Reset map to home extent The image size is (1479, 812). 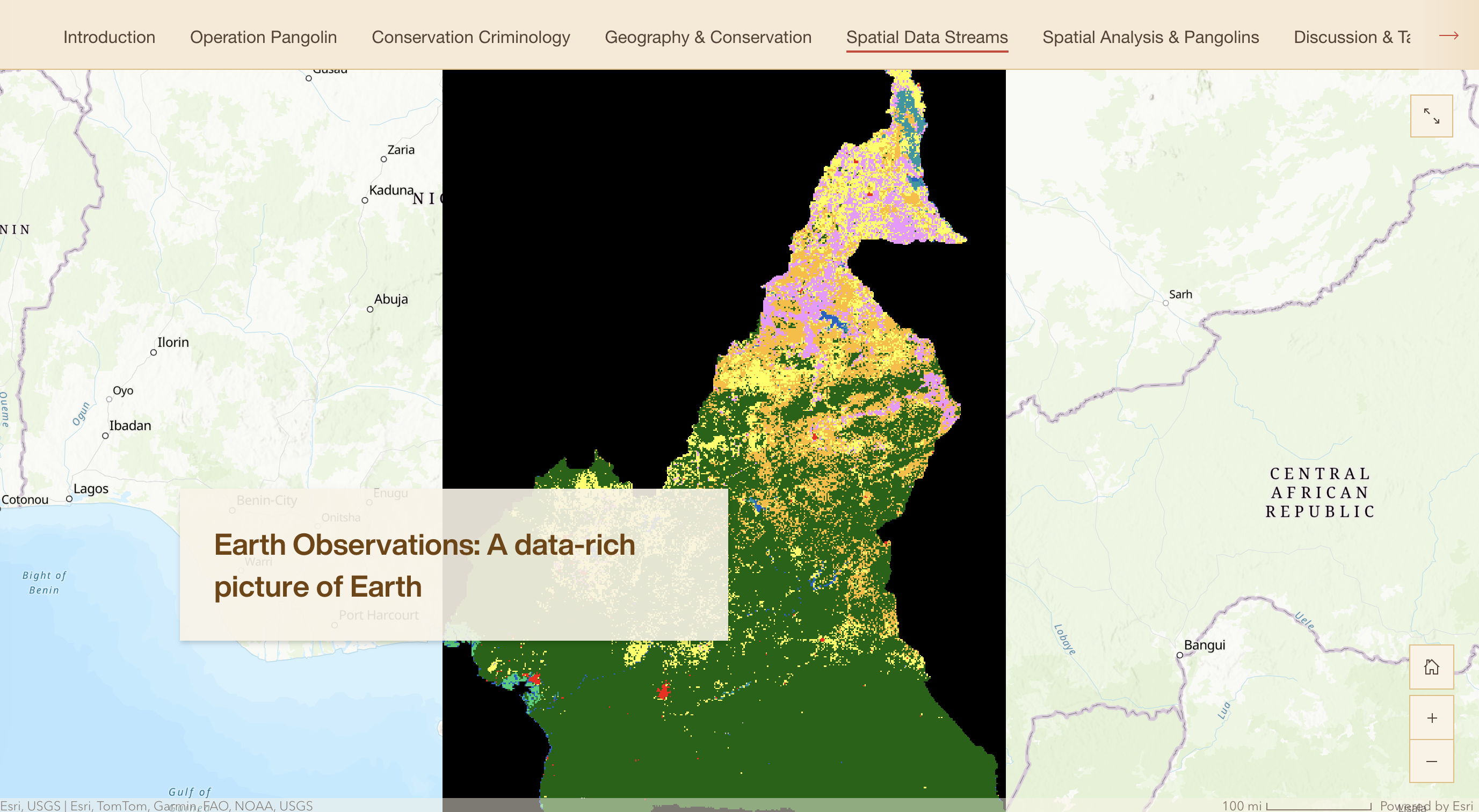coord(1431,666)
